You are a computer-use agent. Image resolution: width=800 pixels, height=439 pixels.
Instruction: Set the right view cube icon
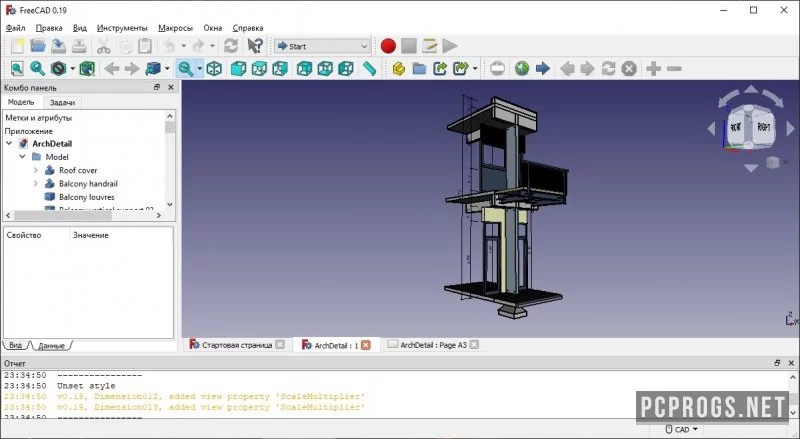280,68
